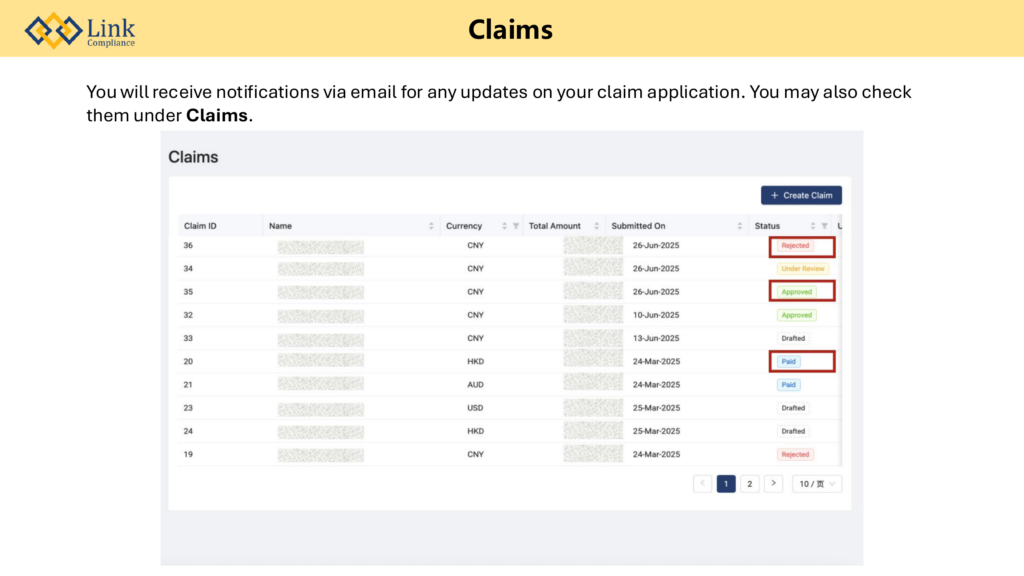The width and height of the screenshot is (1024, 576).
Task: Click the Claim ID column header
Action: pos(200,226)
